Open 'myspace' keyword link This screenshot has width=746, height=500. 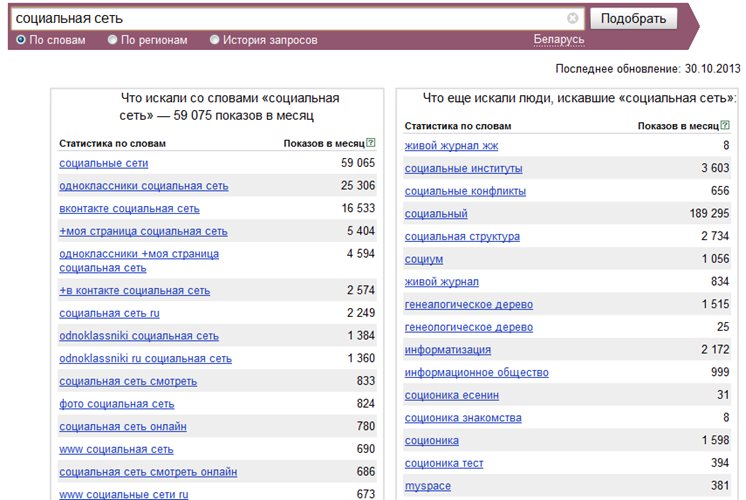point(428,486)
